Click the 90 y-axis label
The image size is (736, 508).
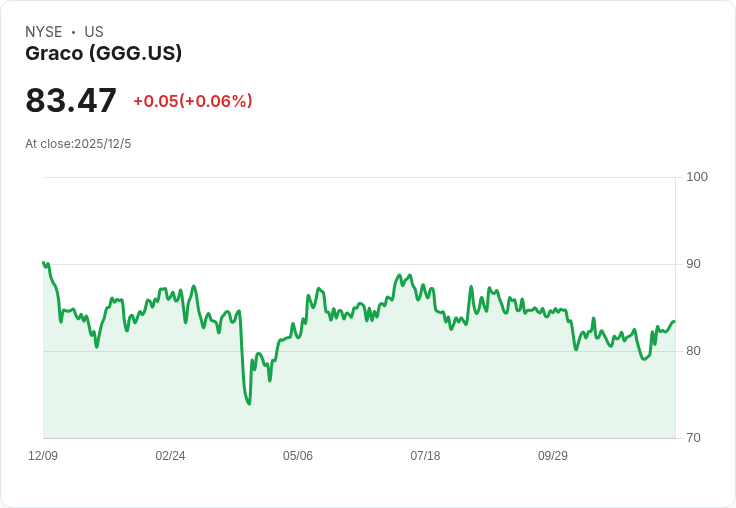(693, 264)
